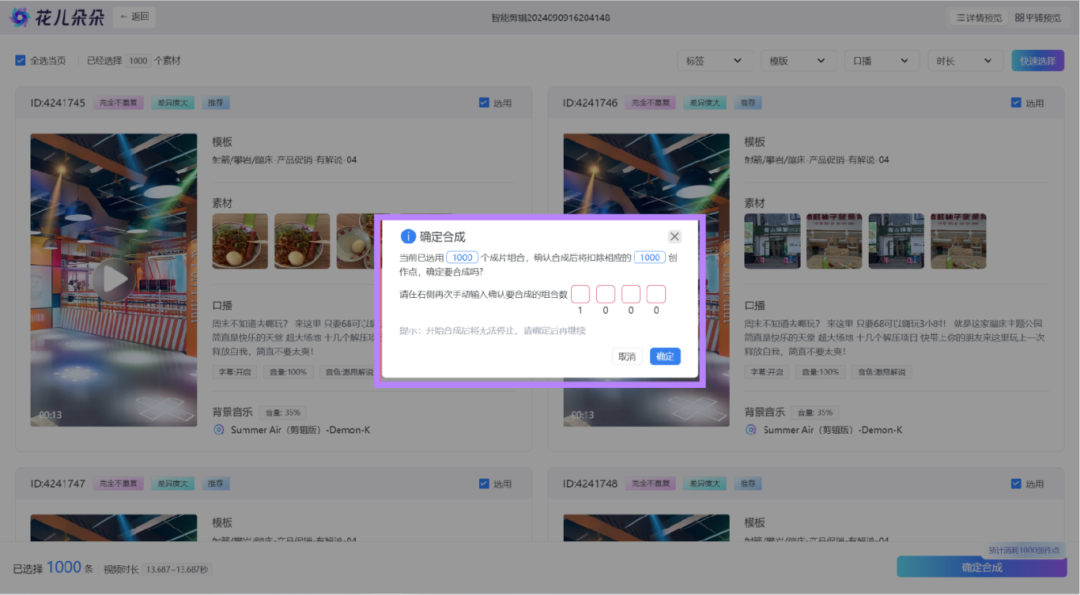Play the video preview of ID:4241745

click(114, 280)
